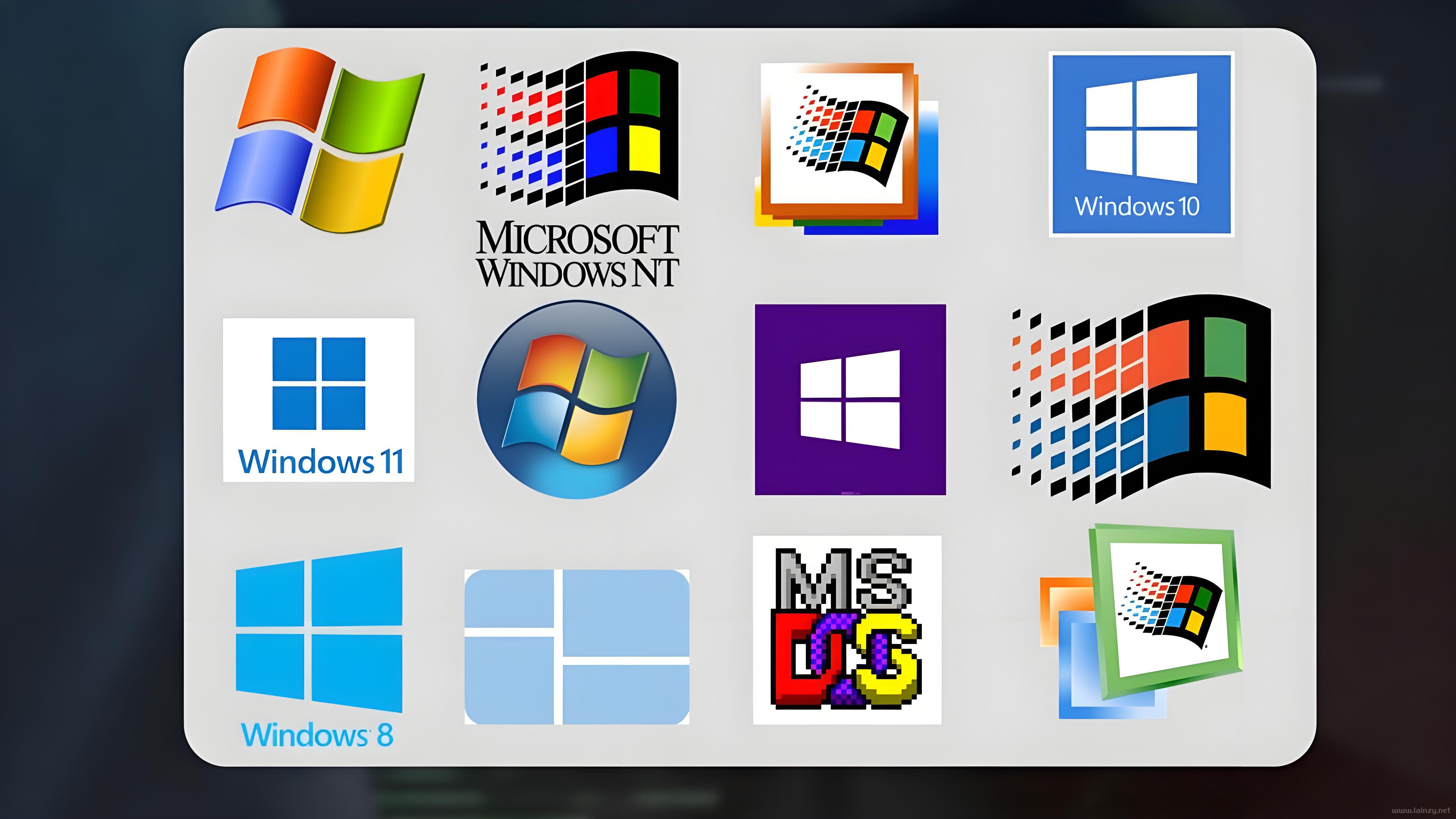Click the round Windows Vista orb logo

[576, 399]
